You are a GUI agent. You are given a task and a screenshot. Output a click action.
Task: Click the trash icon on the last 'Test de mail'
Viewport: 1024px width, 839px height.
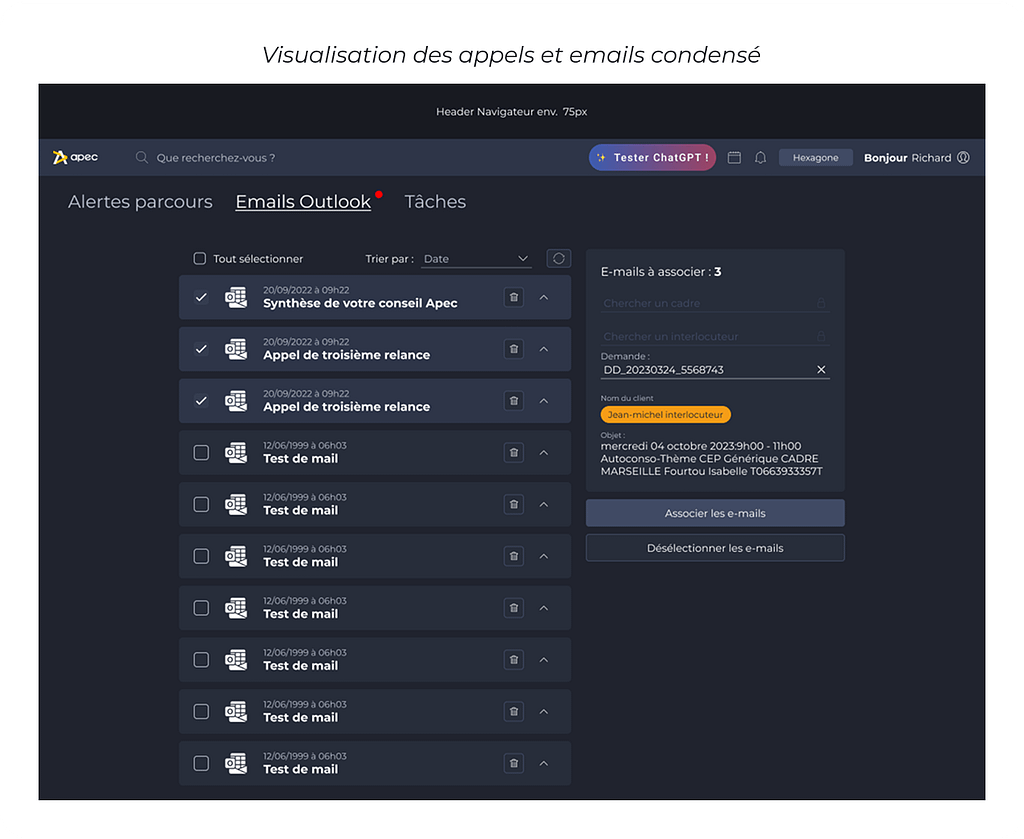pos(513,763)
